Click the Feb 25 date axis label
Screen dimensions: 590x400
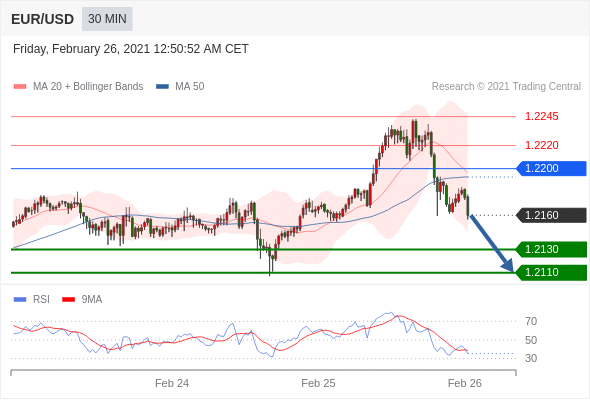[x=318, y=383]
